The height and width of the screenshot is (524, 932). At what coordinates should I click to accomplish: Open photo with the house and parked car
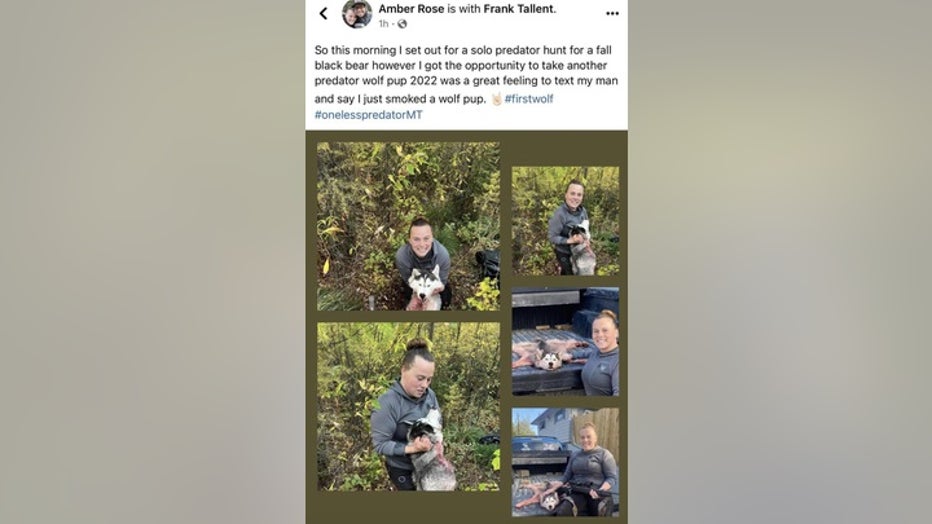coord(565,462)
